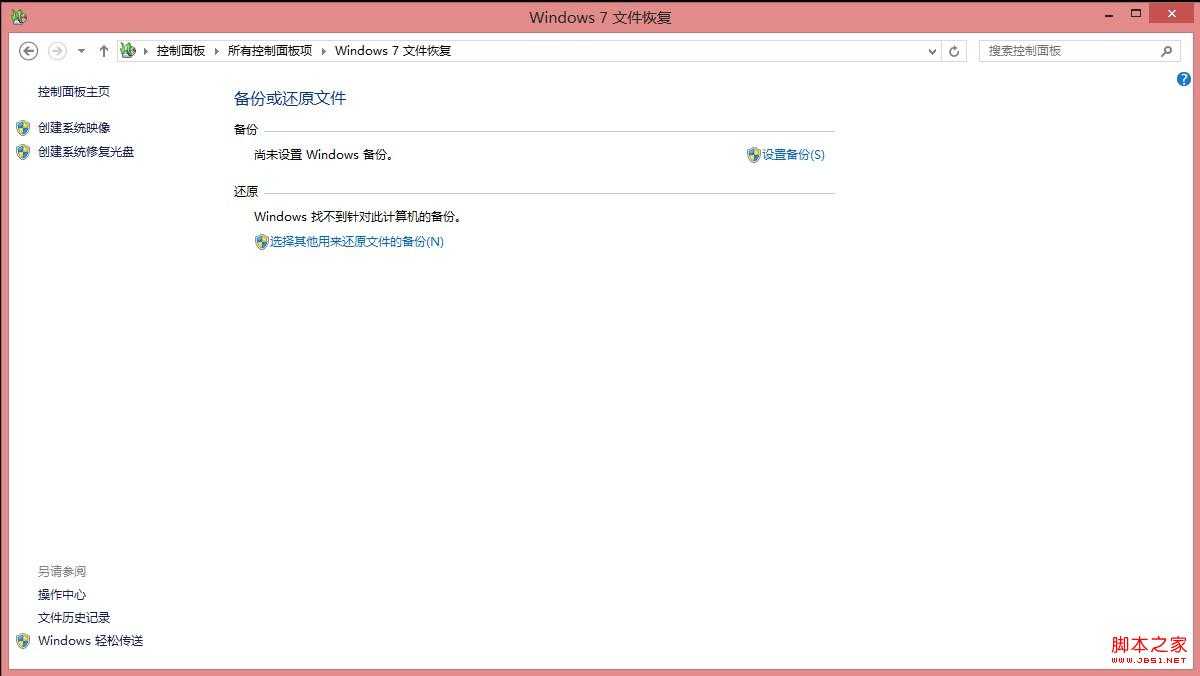The image size is (1200, 676).
Task: Click the control panel icon in address bar
Action: [x=128, y=50]
